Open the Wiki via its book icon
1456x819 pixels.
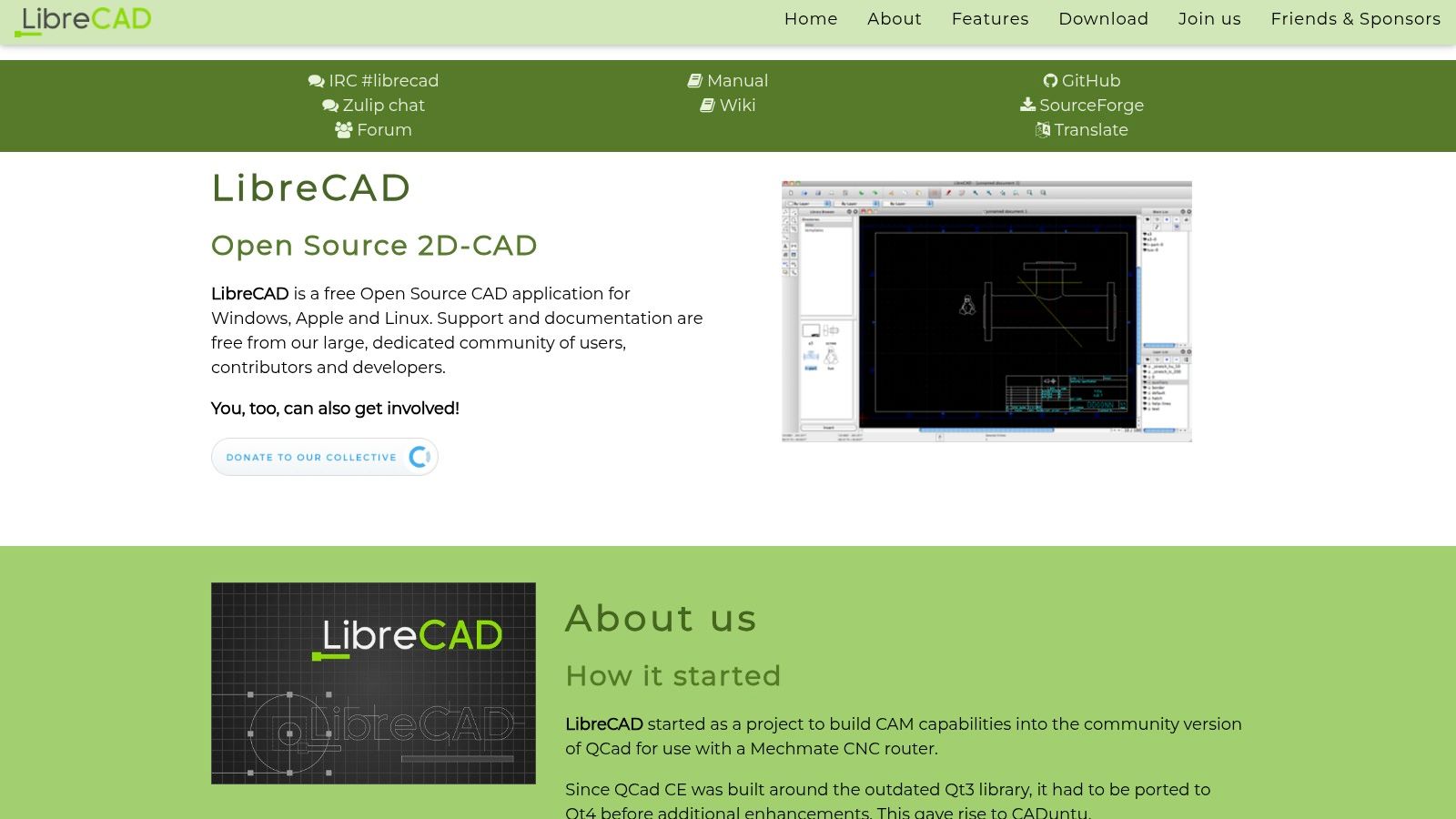tap(707, 106)
